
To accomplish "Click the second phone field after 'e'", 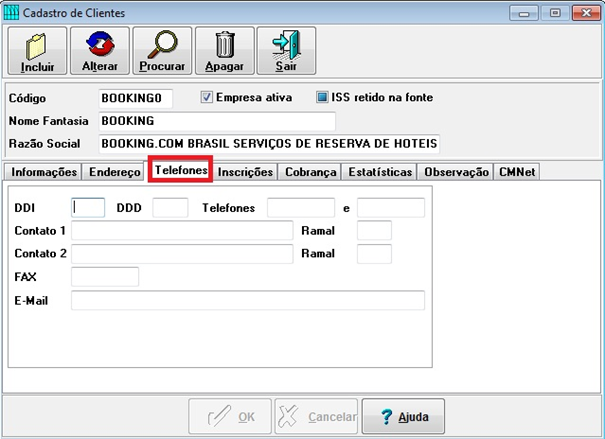I will 391,208.
